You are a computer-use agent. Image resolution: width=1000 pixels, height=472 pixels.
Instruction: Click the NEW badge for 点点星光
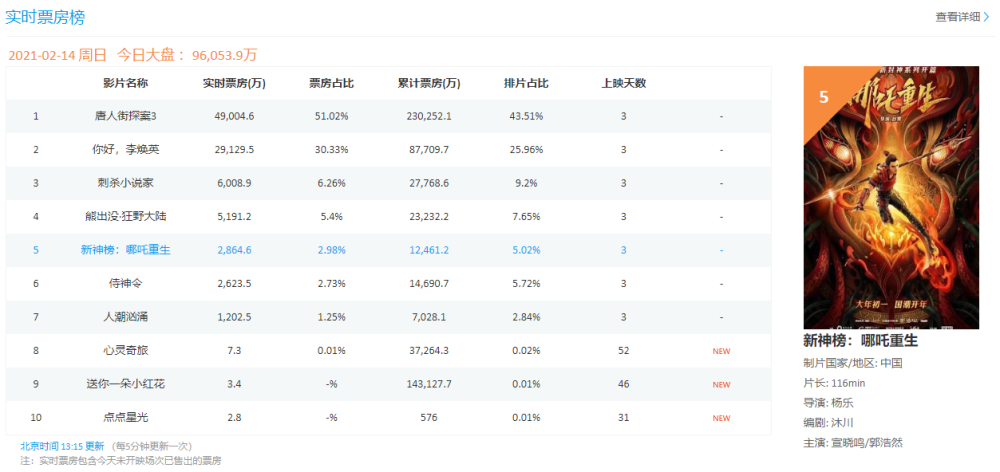(x=721, y=418)
